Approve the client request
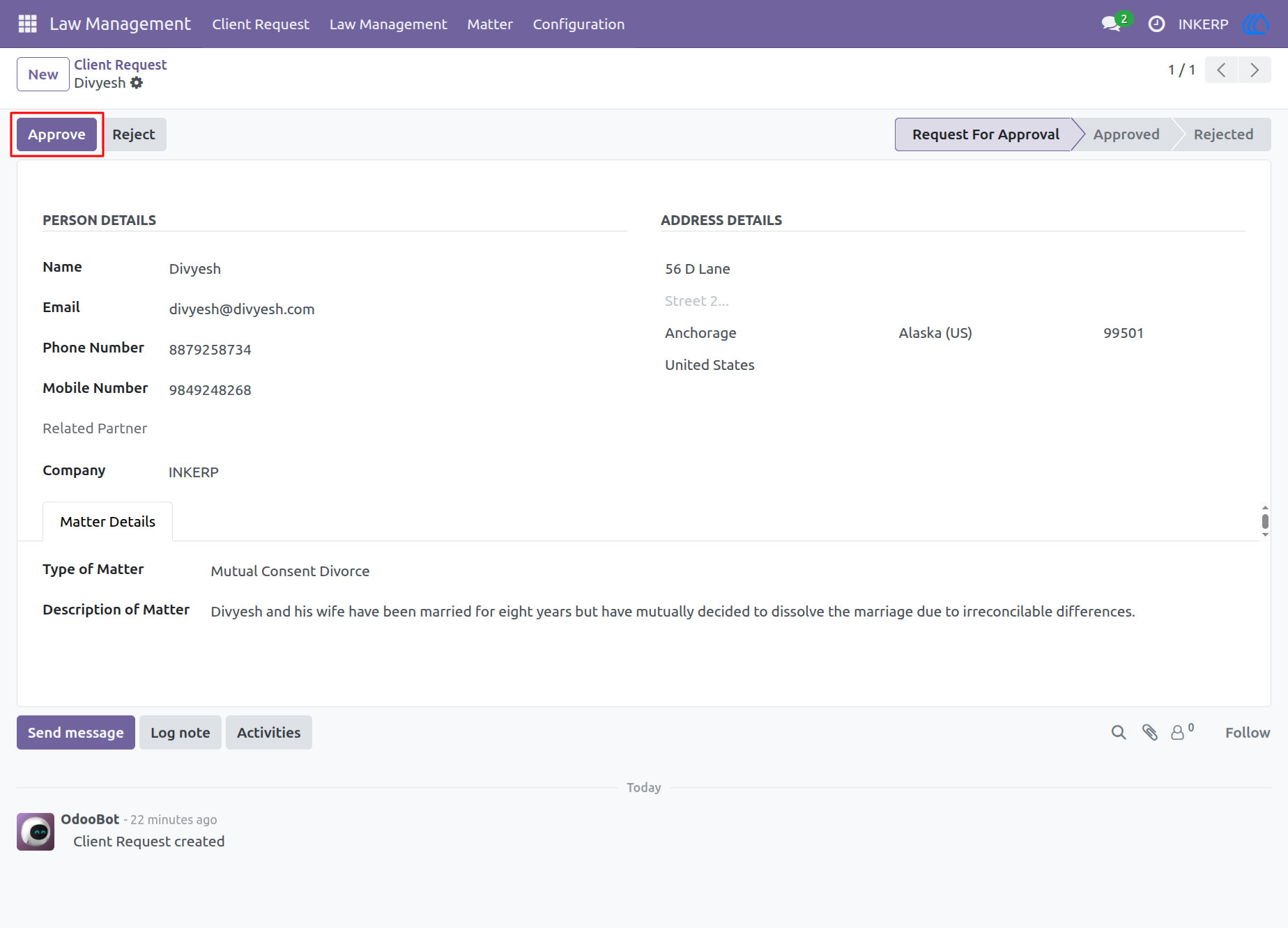Image resolution: width=1288 pixels, height=928 pixels. pyautogui.click(x=56, y=134)
